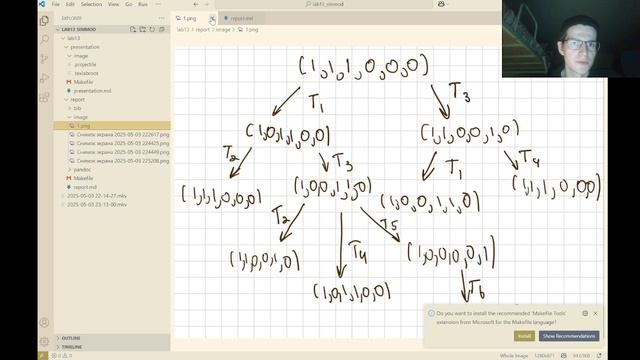
Task: Click the Copilot status bar icon
Action: pos(564,356)
